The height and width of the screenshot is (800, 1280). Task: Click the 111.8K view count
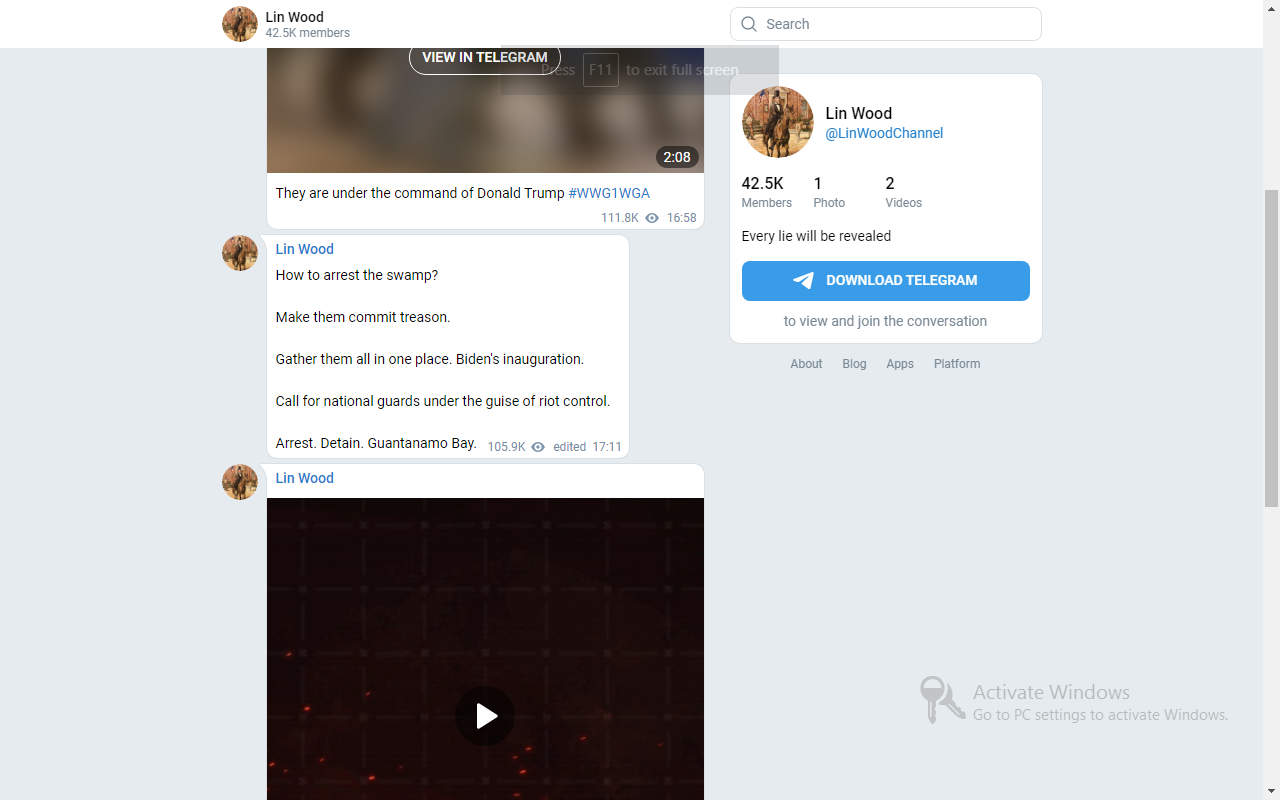[619, 218]
